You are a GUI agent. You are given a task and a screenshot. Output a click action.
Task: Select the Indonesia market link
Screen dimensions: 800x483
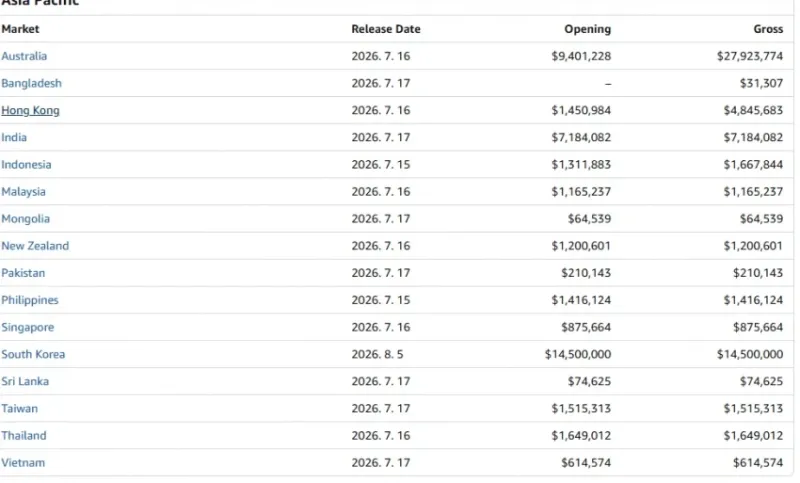pos(26,164)
